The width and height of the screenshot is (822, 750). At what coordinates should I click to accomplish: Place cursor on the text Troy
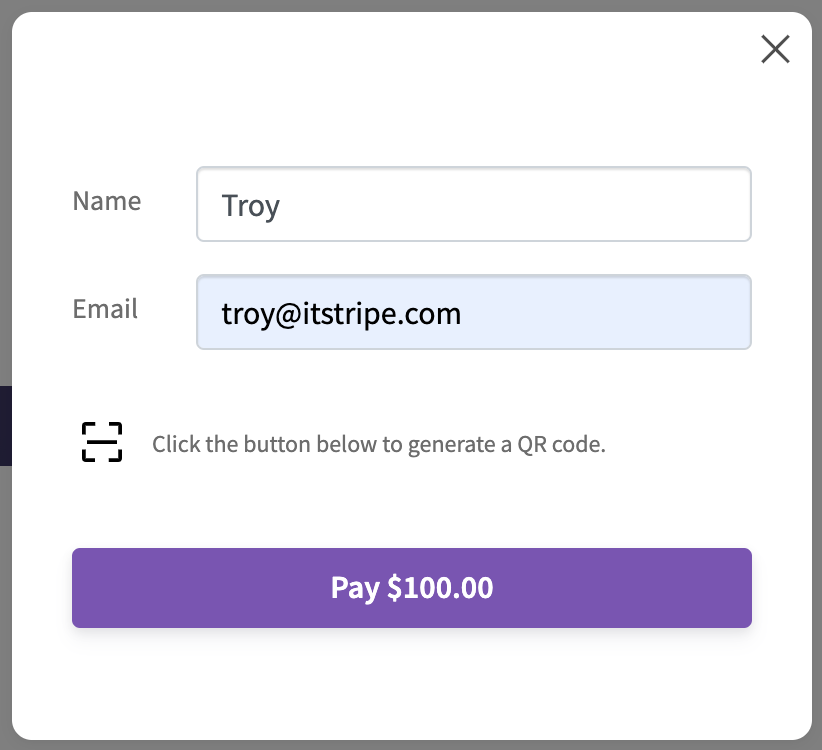point(251,205)
